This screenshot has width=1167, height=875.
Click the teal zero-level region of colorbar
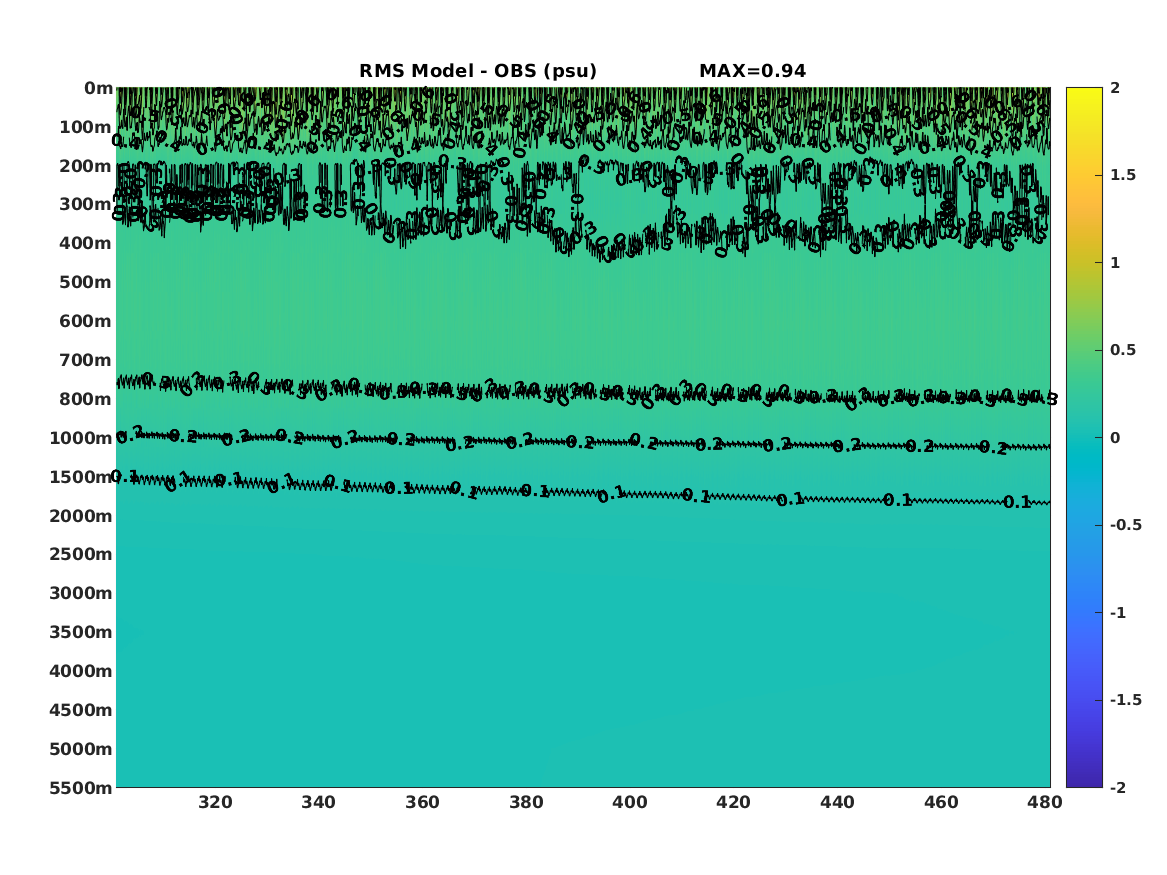tap(1084, 438)
